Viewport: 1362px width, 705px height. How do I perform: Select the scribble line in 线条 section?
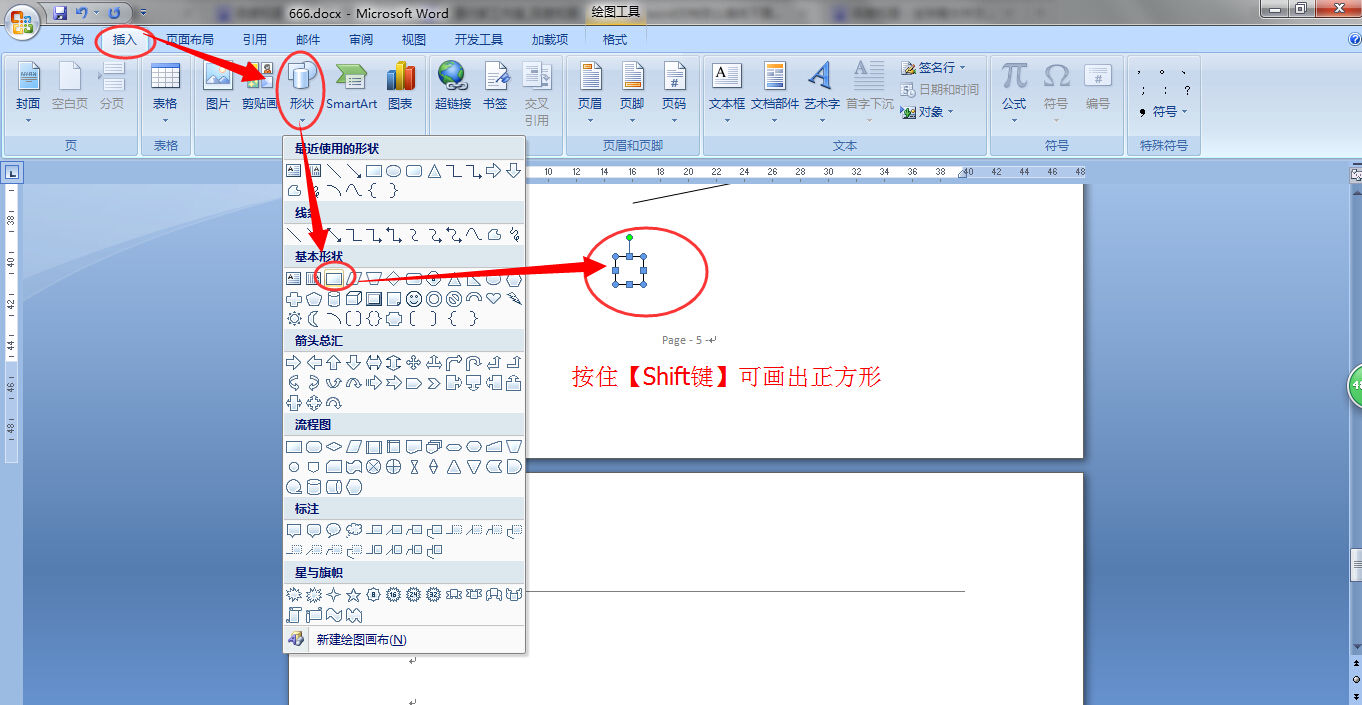(514, 234)
